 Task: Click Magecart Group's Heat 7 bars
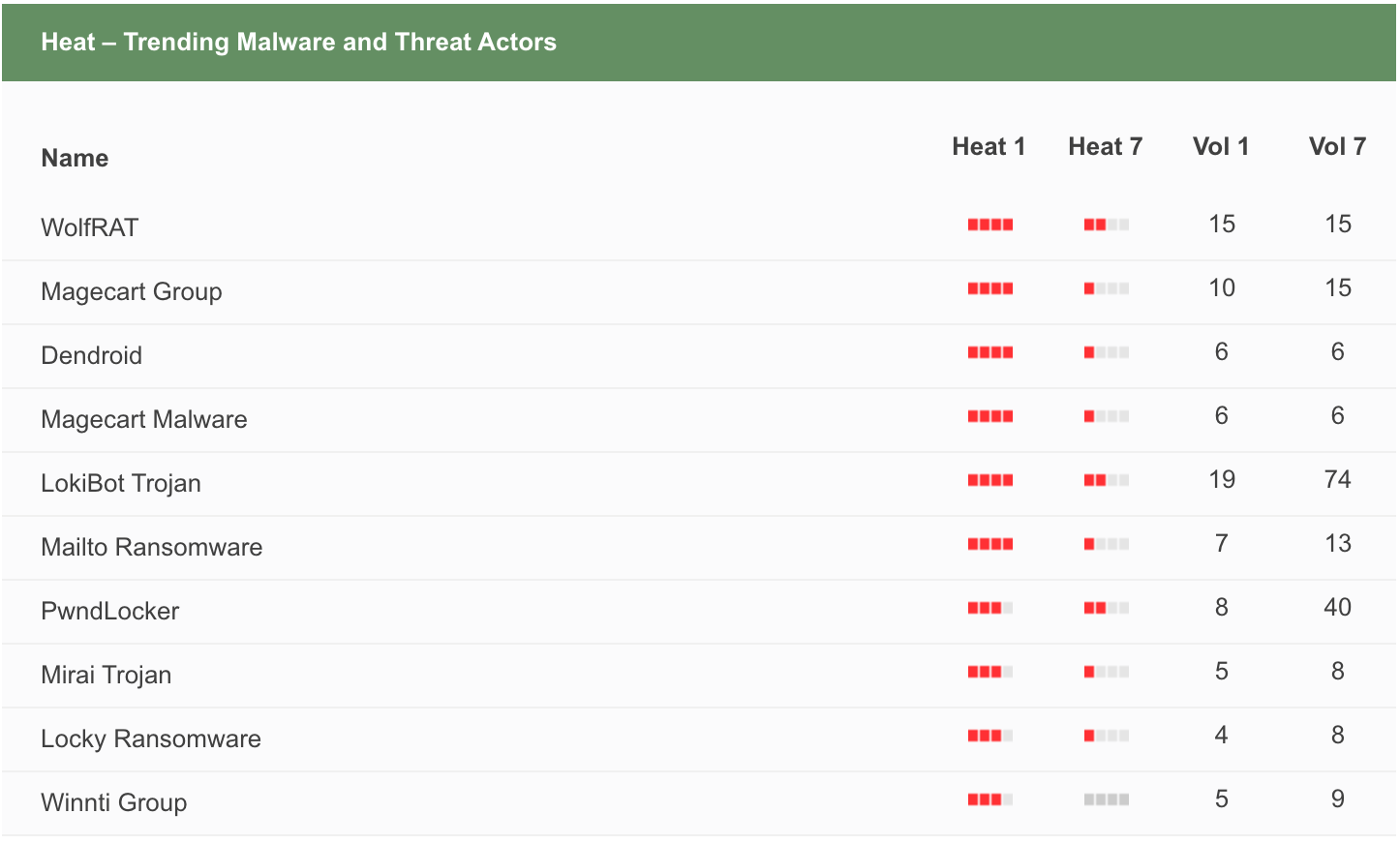(1106, 288)
